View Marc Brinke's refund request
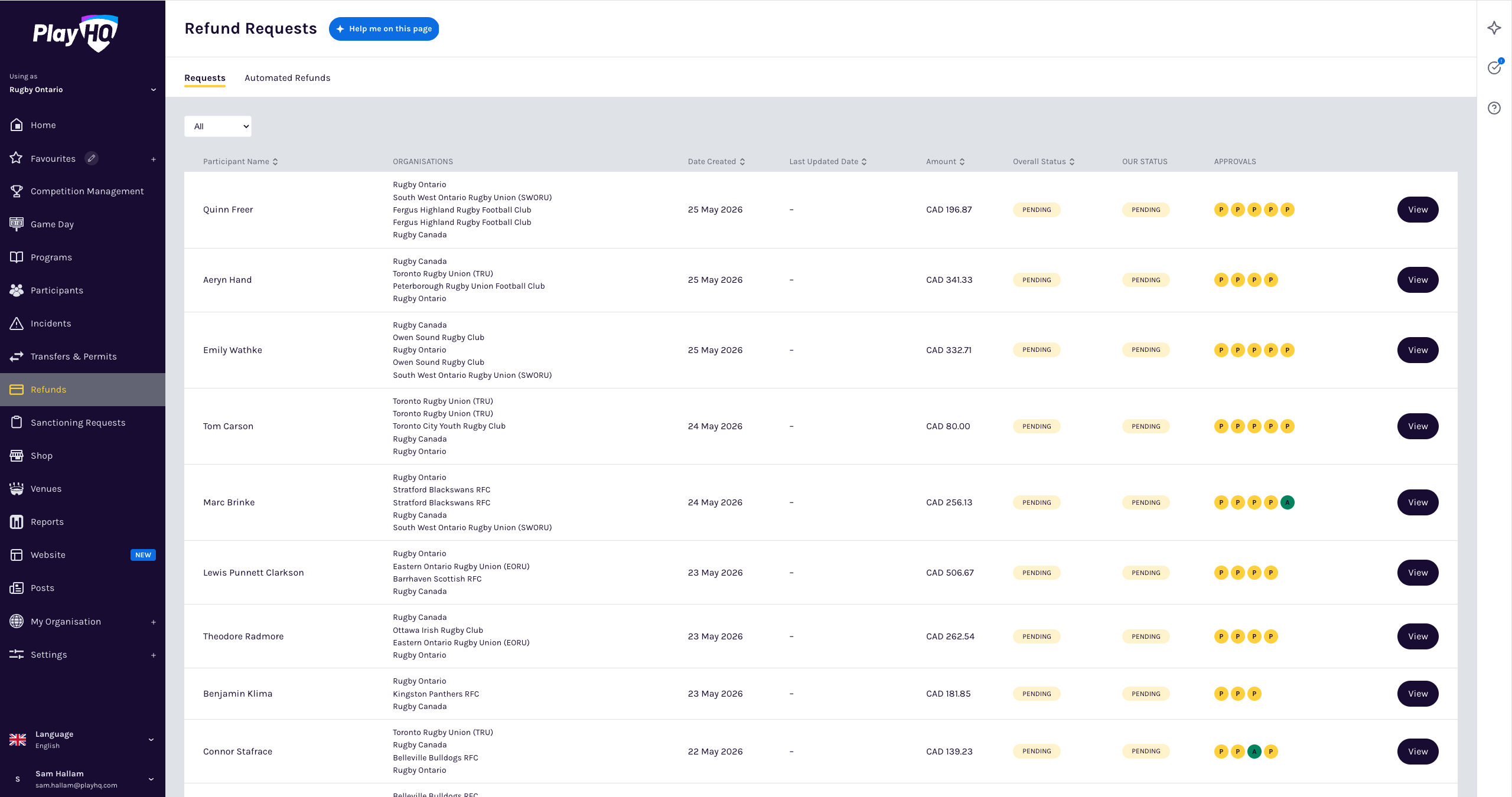Viewport: 1512px width, 797px height. point(1417,502)
